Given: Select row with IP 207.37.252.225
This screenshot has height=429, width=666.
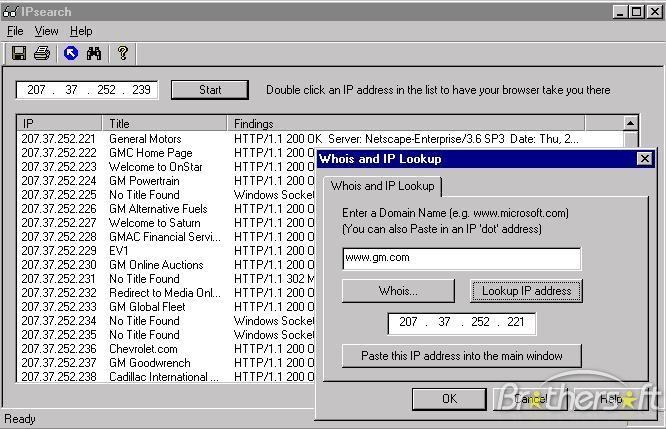Looking at the screenshot, I should (166, 195).
